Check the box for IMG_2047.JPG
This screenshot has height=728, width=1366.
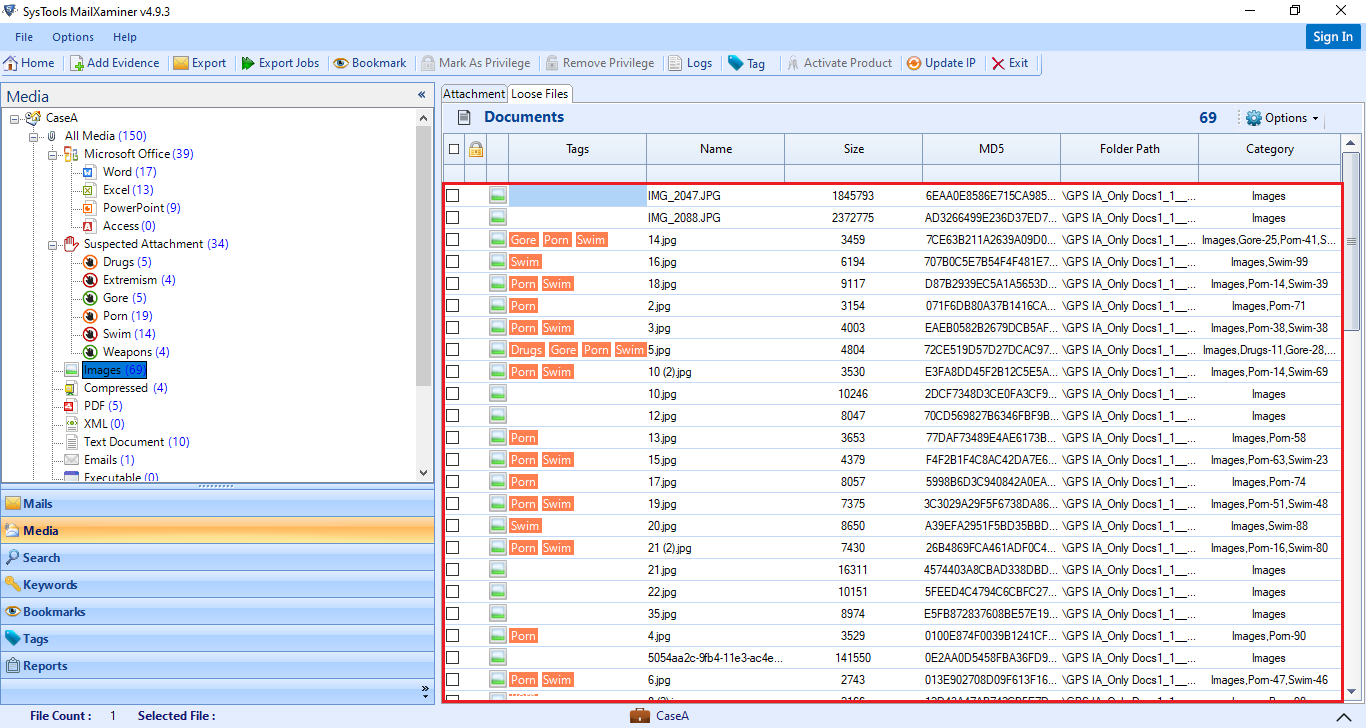[x=453, y=196]
